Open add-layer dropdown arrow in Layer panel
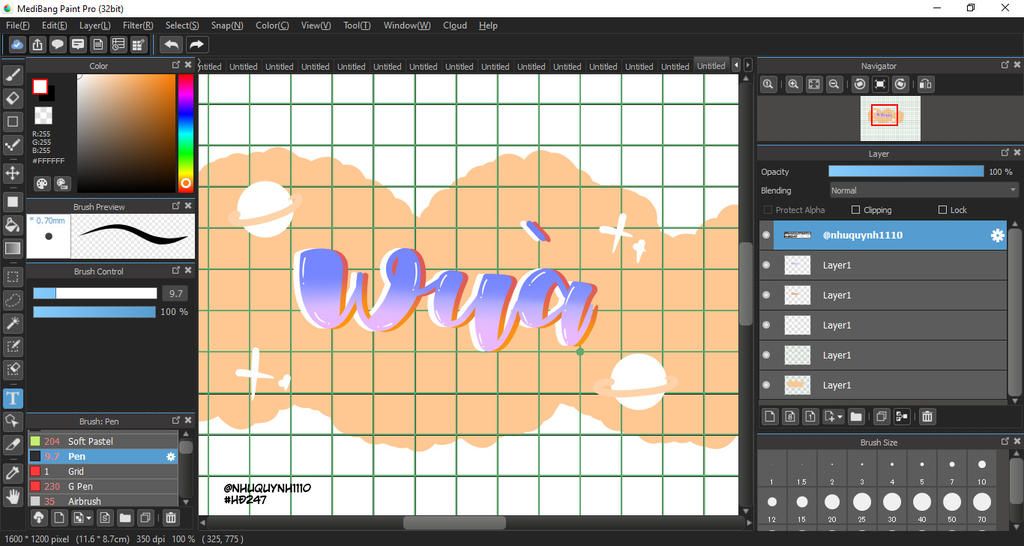Screen dimensions: 1024x546 pos(840,416)
